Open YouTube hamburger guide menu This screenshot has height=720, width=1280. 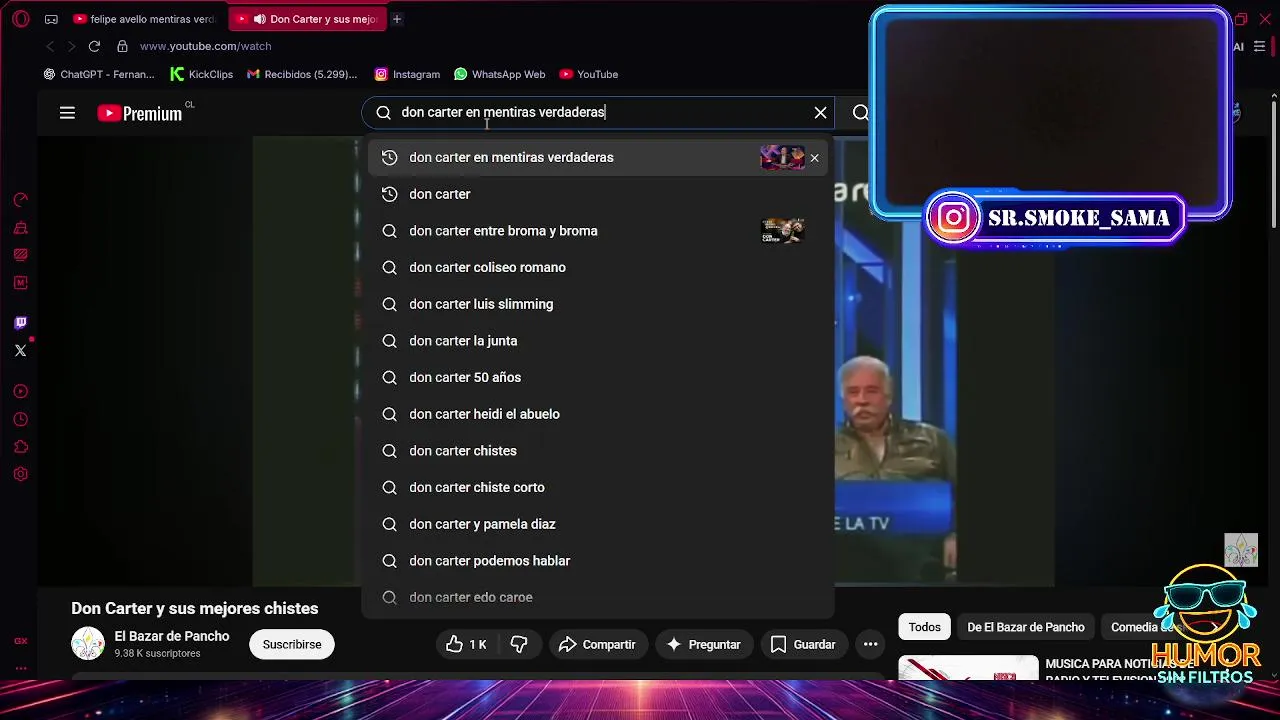(67, 113)
